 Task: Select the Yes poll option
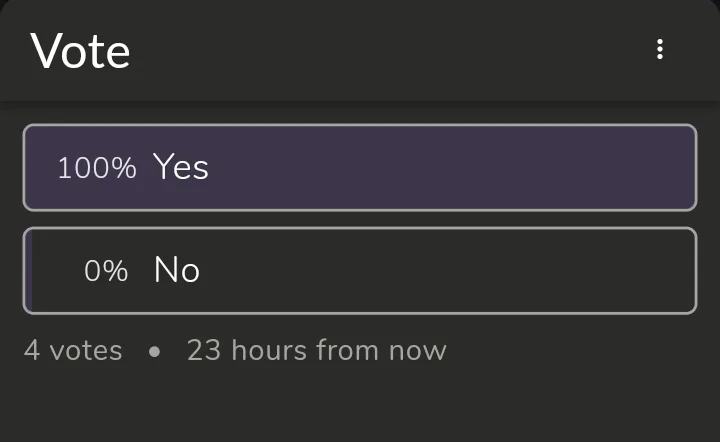[x=360, y=167]
